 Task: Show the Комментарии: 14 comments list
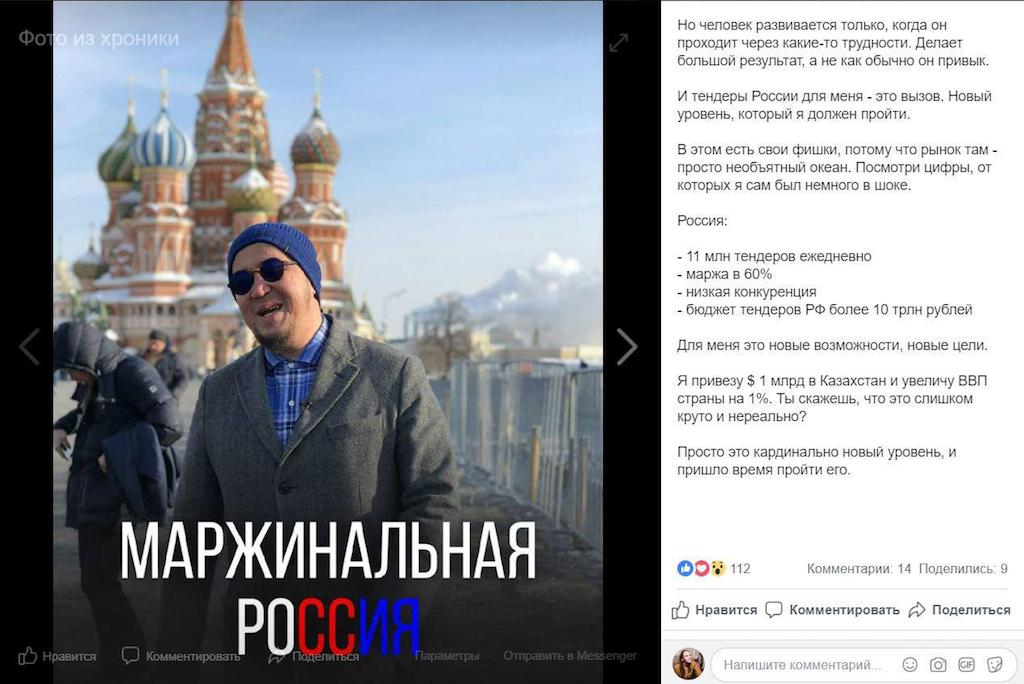click(x=859, y=568)
